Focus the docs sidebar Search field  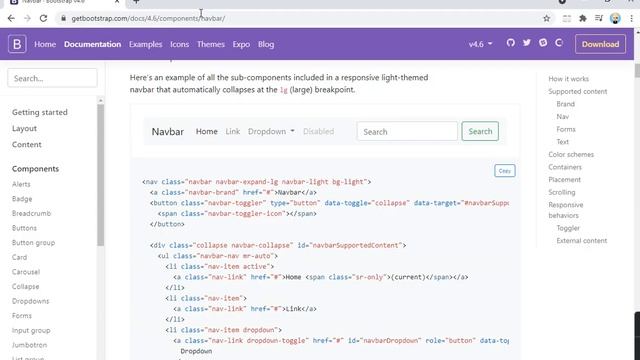tap(52, 78)
